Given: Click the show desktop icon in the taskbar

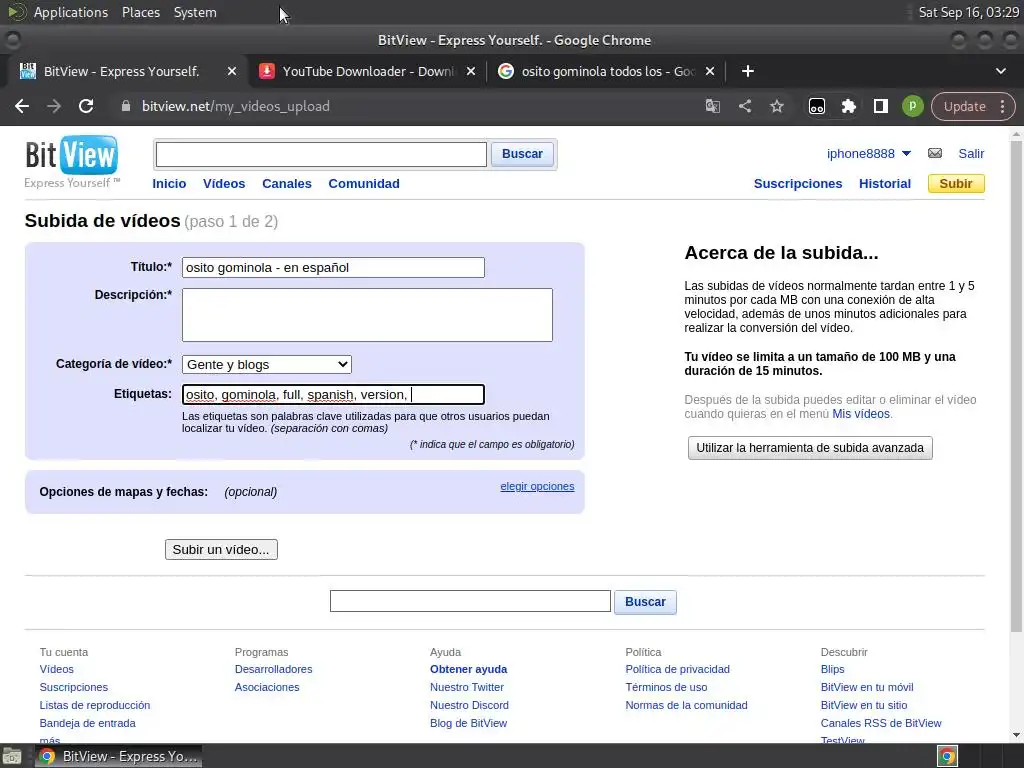Looking at the screenshot, I should [12, 756].
